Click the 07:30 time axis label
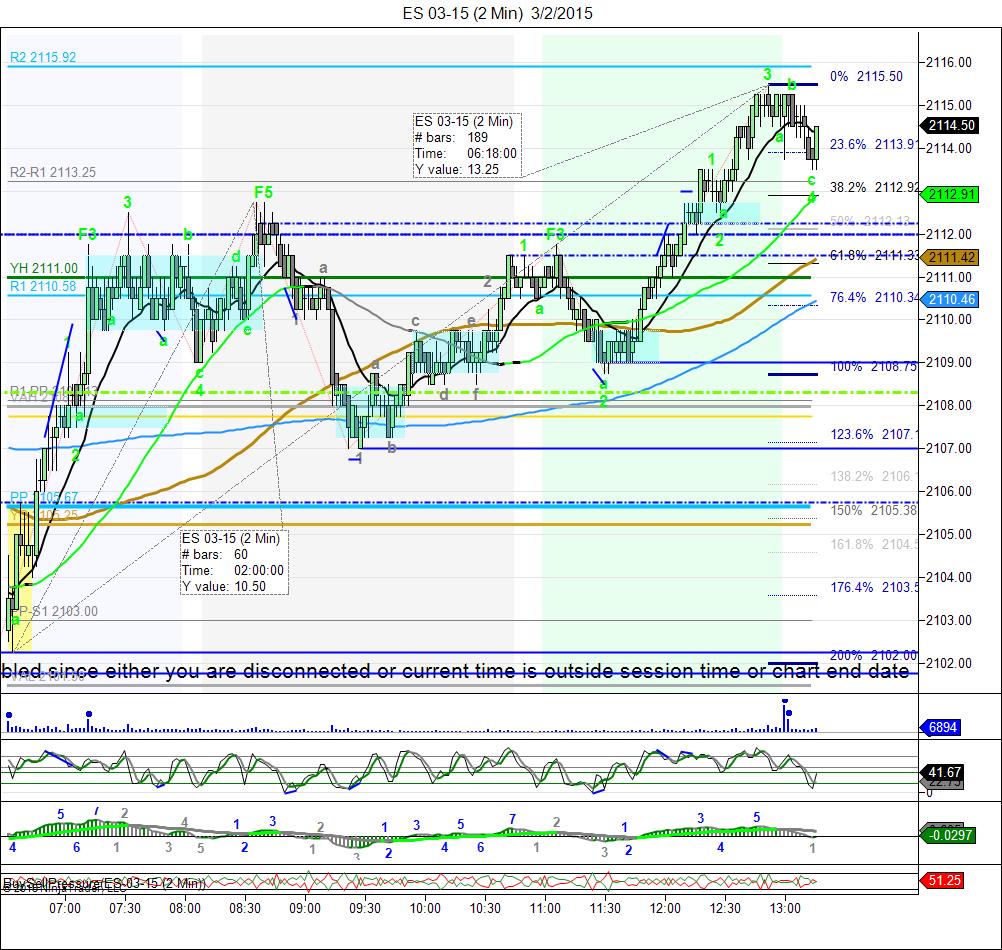Image resolution: width=1002 pixels, height=950 pixels. point(125,908)
